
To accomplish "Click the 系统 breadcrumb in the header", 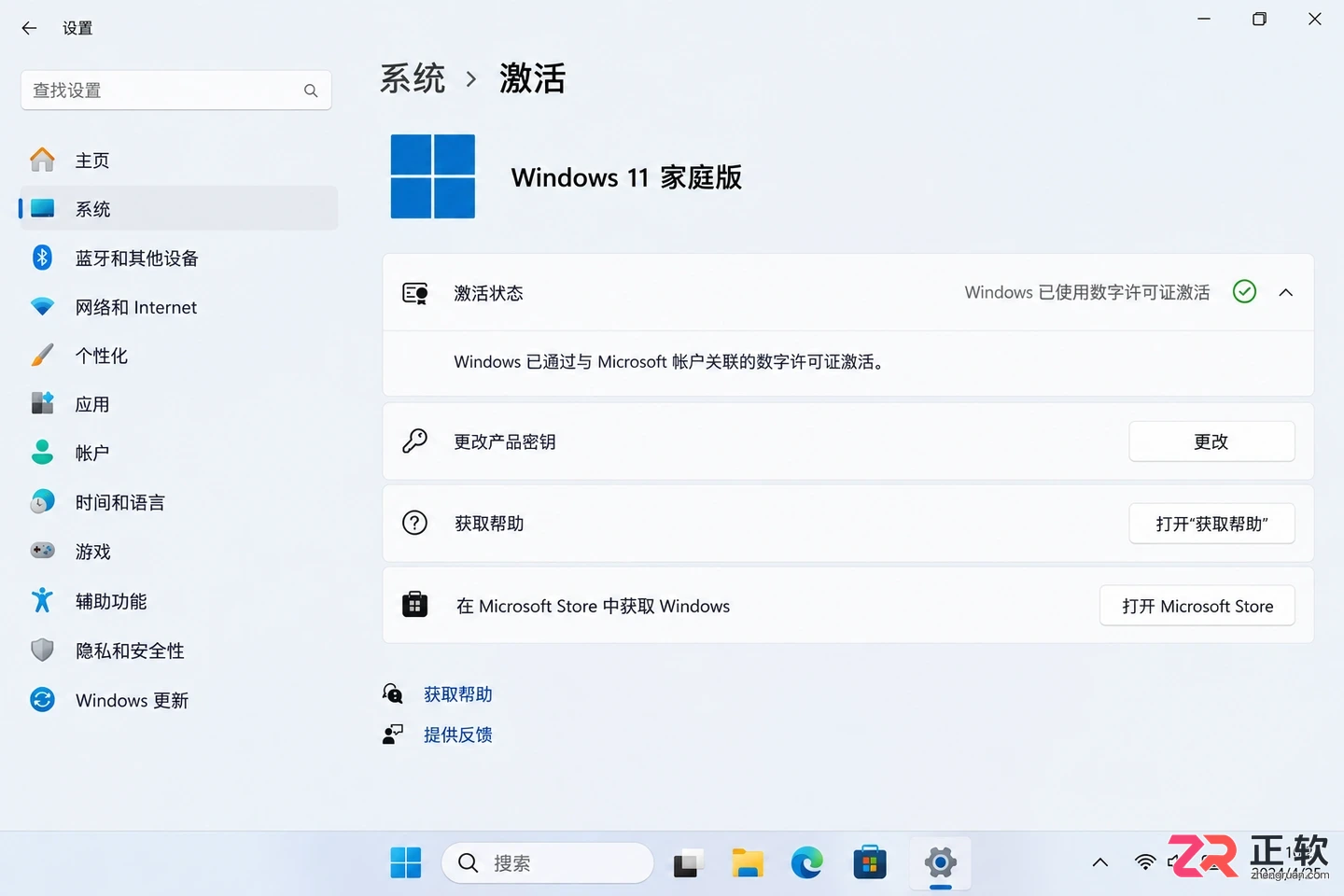I will pyautogui.click(x=413, y=78).
